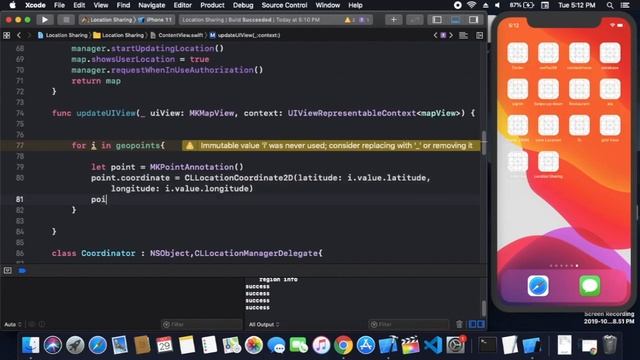The width and height of the screenshot is (640, 360).
Task: Click the console pane scrollbar
Action: (x=484, y=307)
